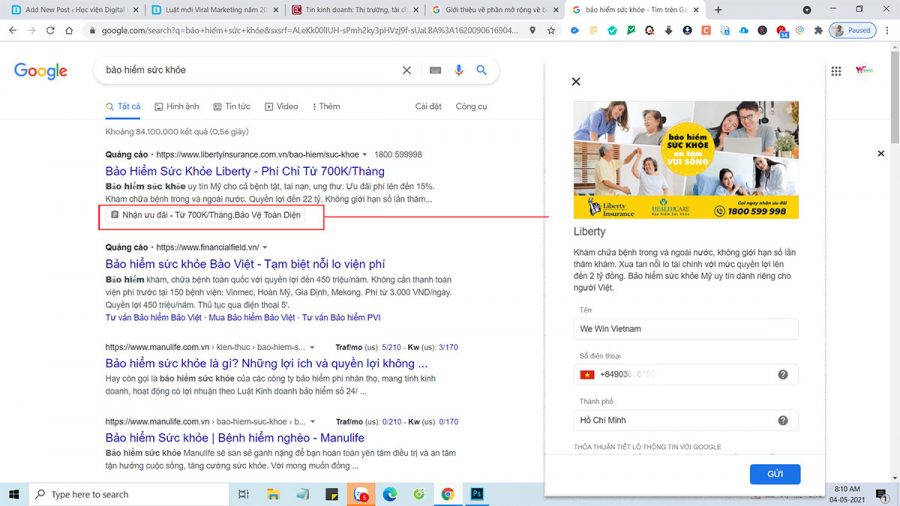Viewport: 900px width, 506px height.
Task: Select the Hình ảnh search tab
Action: tap(177, 106)
